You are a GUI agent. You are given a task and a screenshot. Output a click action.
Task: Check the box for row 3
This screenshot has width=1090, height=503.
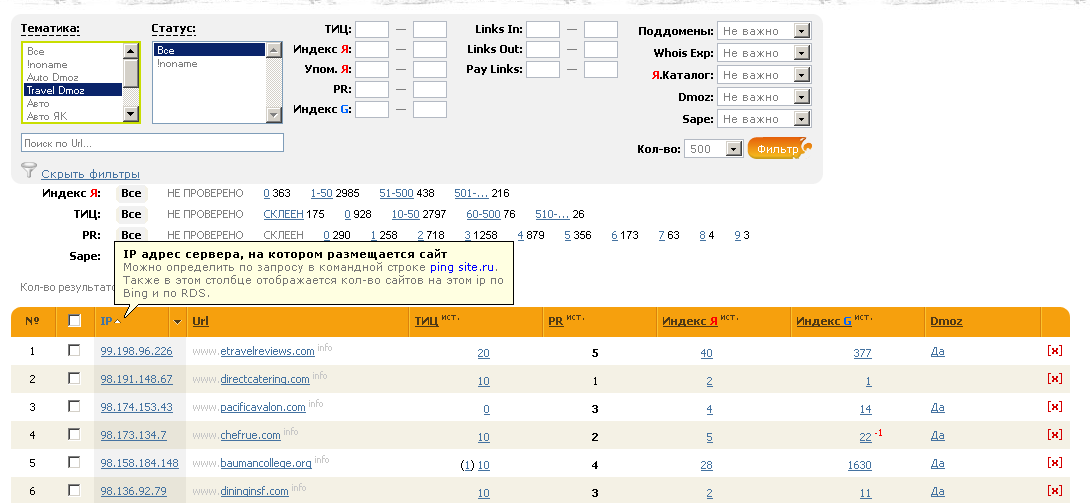[74, 406]
